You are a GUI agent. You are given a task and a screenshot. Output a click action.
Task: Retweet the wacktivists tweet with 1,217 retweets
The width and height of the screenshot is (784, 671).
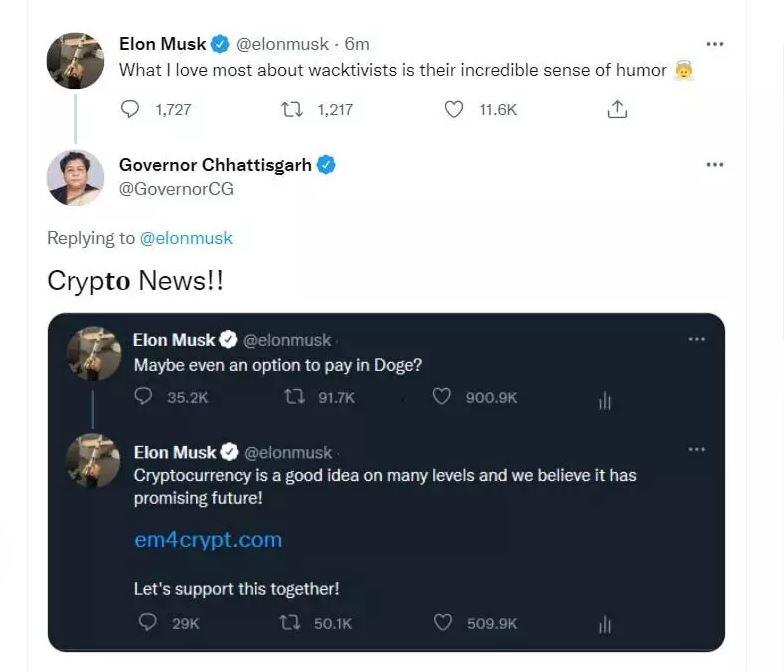pos(292,109)
